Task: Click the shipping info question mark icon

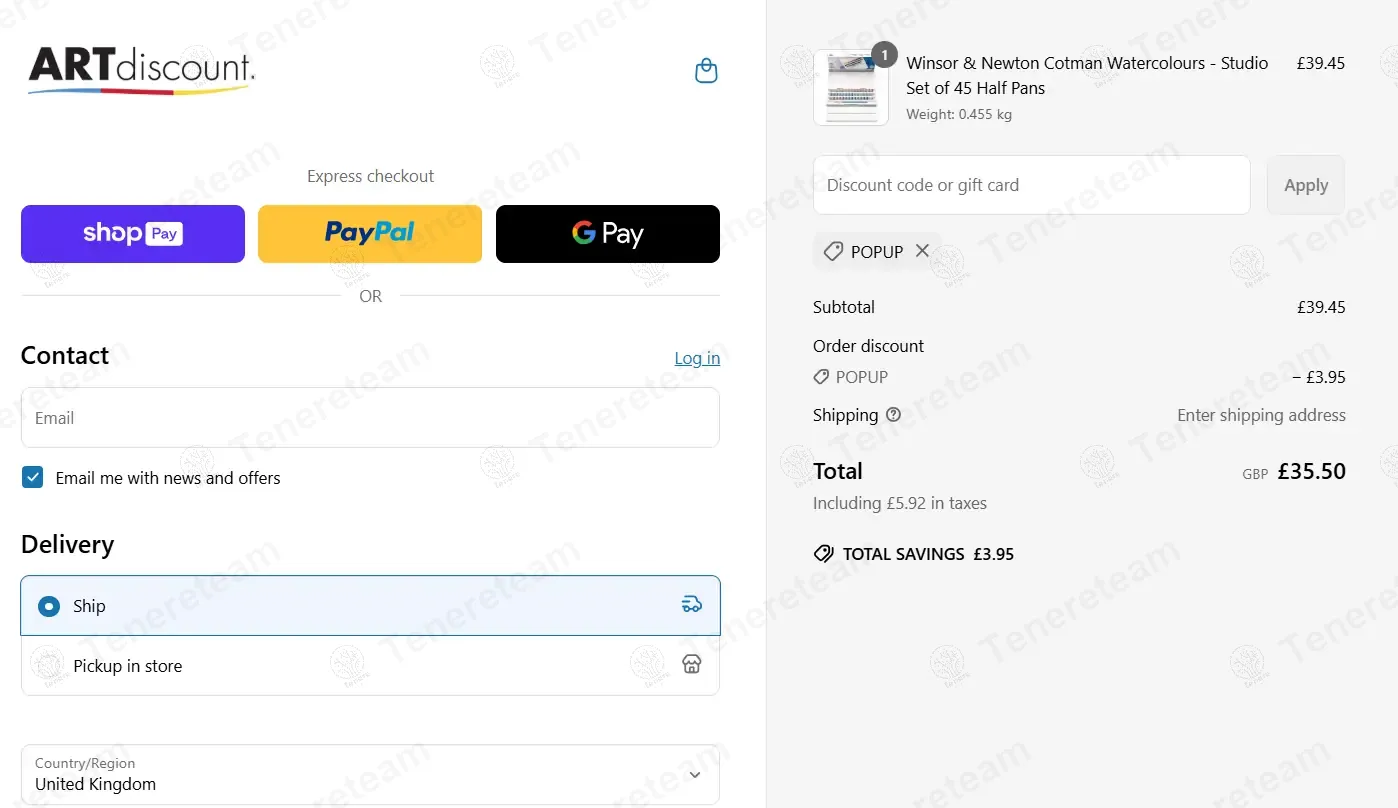Action: pyautogui.click(x=894, y=415)
